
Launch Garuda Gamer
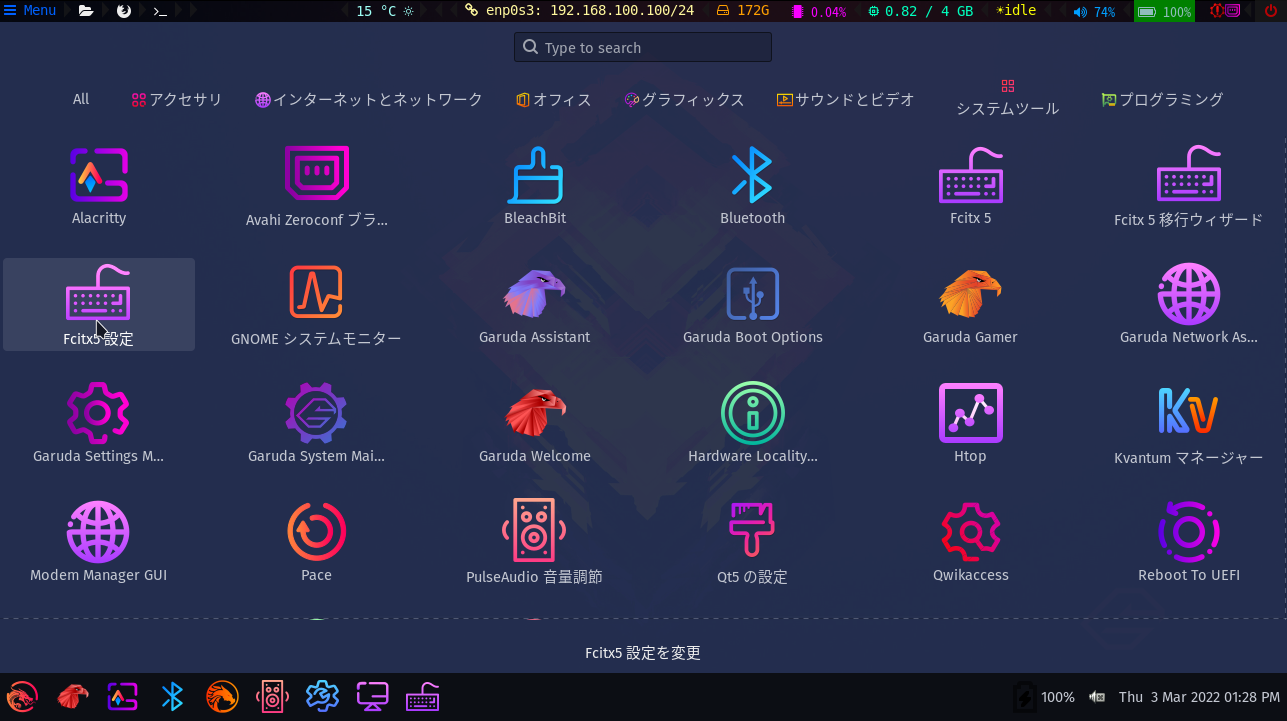(970, 306)
